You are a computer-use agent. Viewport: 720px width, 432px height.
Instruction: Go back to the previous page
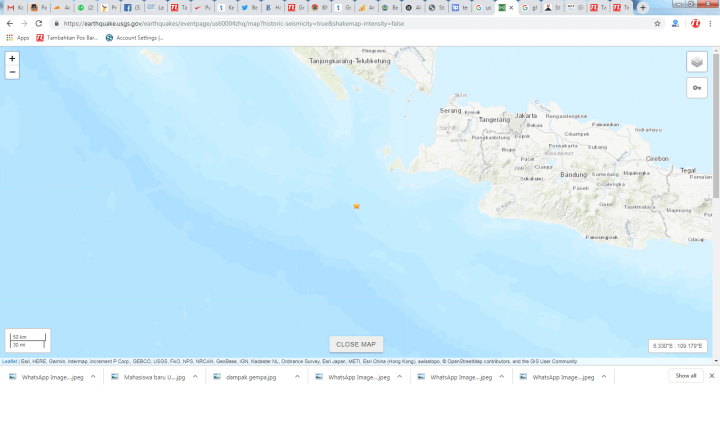10,23
